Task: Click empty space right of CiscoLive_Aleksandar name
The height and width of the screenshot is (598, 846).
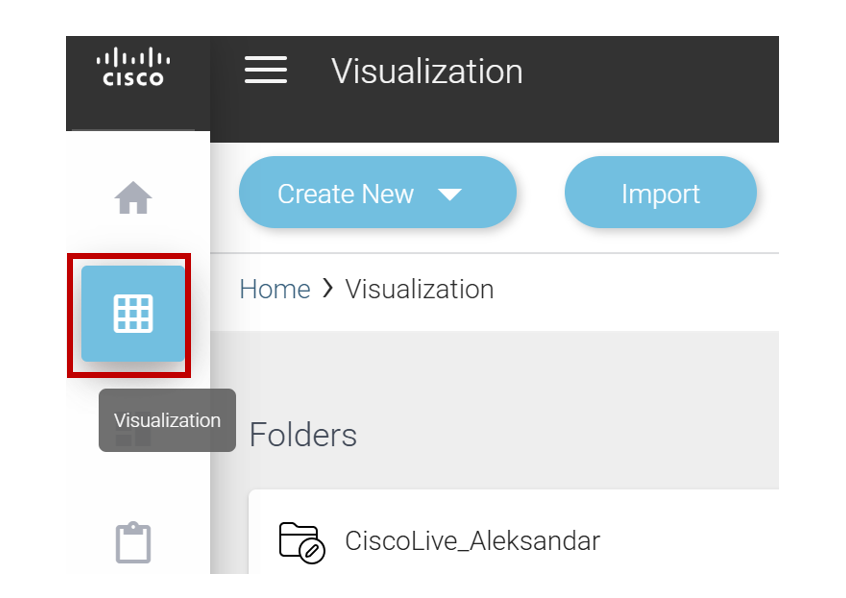Action: 690,541
